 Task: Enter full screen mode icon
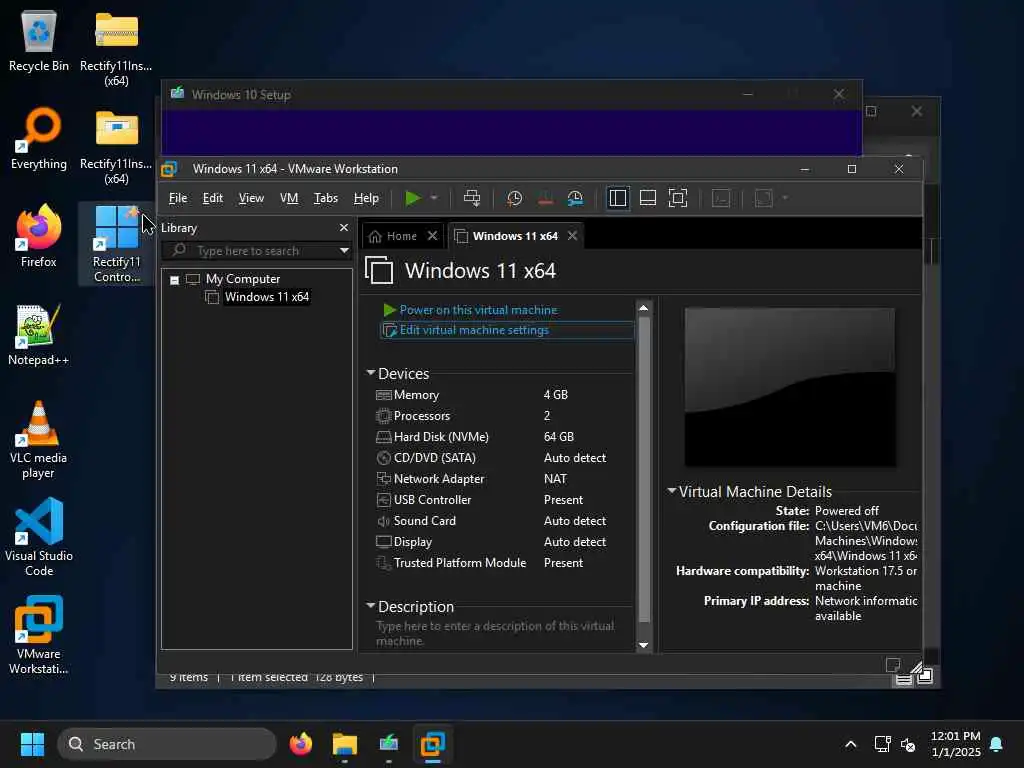coord(677,198)
